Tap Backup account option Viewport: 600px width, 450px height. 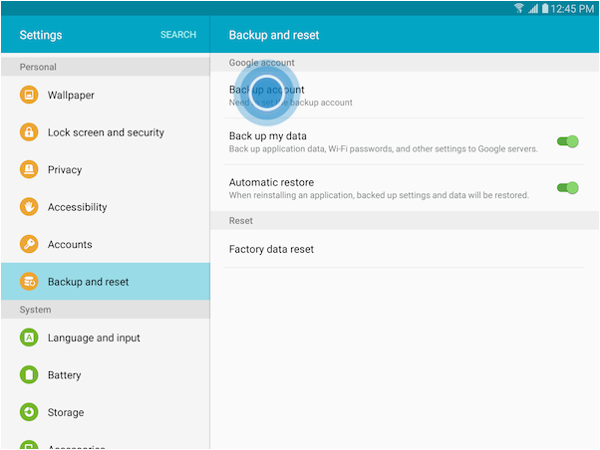tap(404, 95)
